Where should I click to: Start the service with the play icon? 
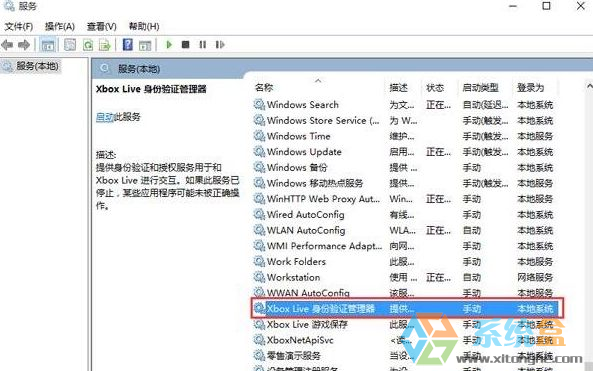click(x=169, y=45)
